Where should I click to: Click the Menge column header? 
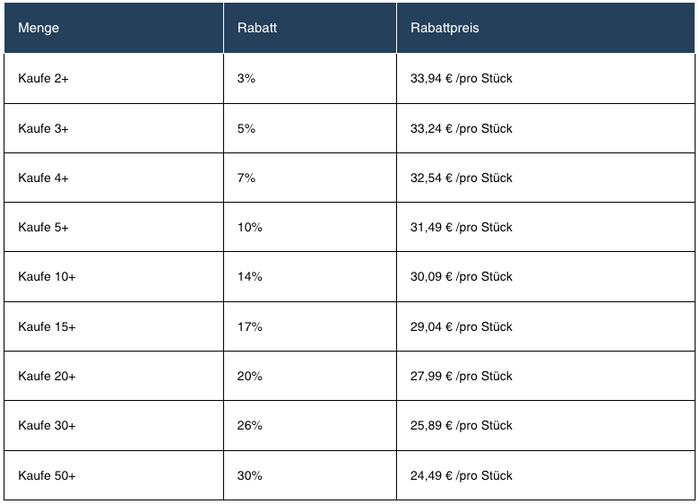coord(39,28)
